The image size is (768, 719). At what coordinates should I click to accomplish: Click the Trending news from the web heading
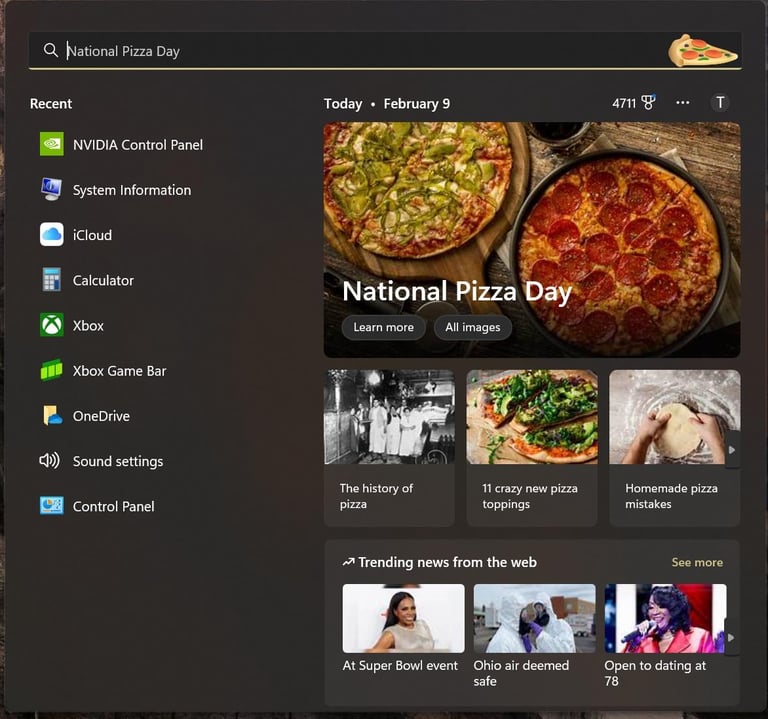pos(447,562)
